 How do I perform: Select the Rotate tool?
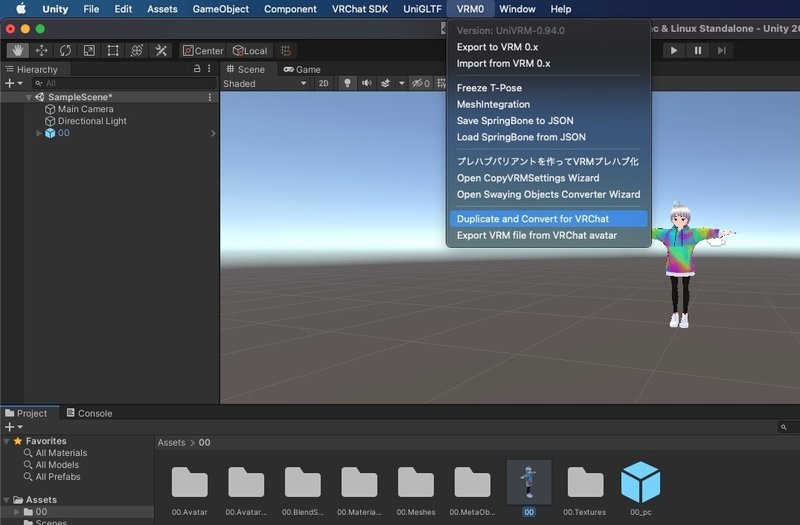point(65,51)
